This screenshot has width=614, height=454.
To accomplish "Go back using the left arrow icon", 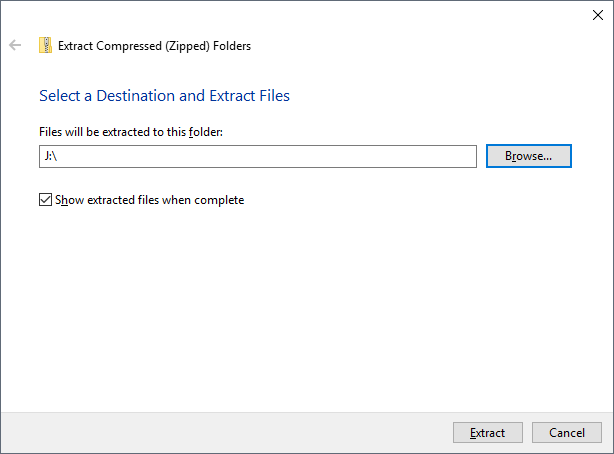I will 15,45.
